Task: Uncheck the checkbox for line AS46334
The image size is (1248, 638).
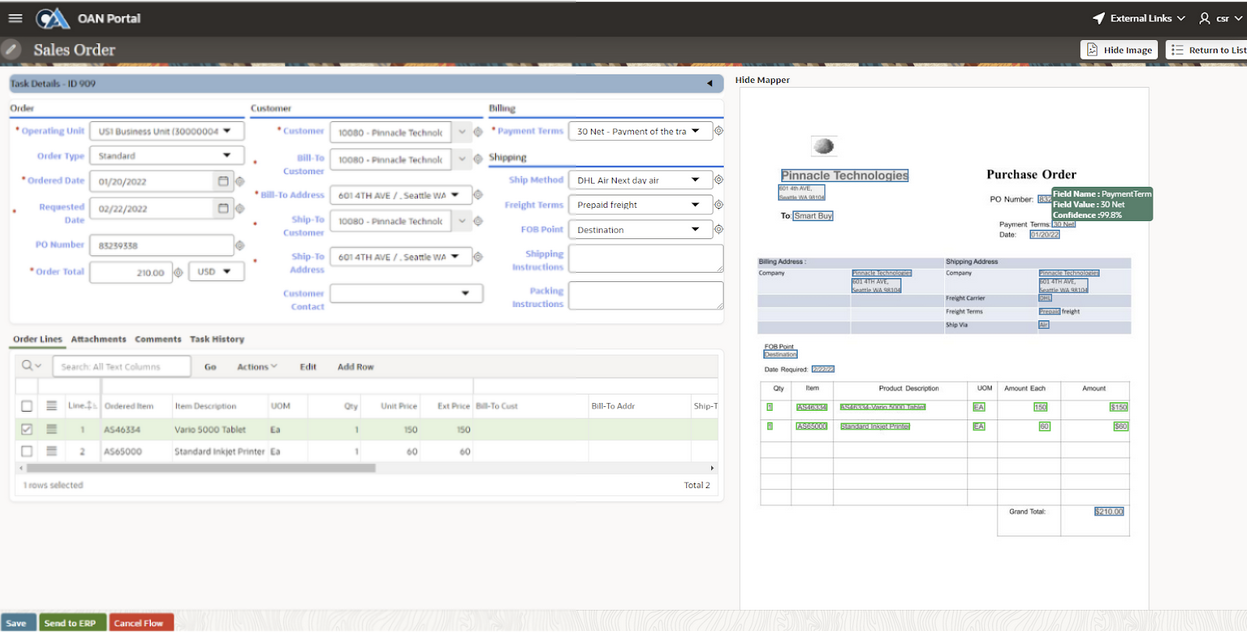Action: pos(26,429)
